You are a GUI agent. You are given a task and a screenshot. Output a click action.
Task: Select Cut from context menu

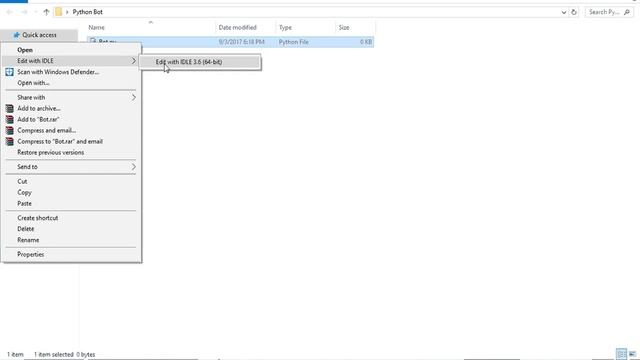coord(22,181)
